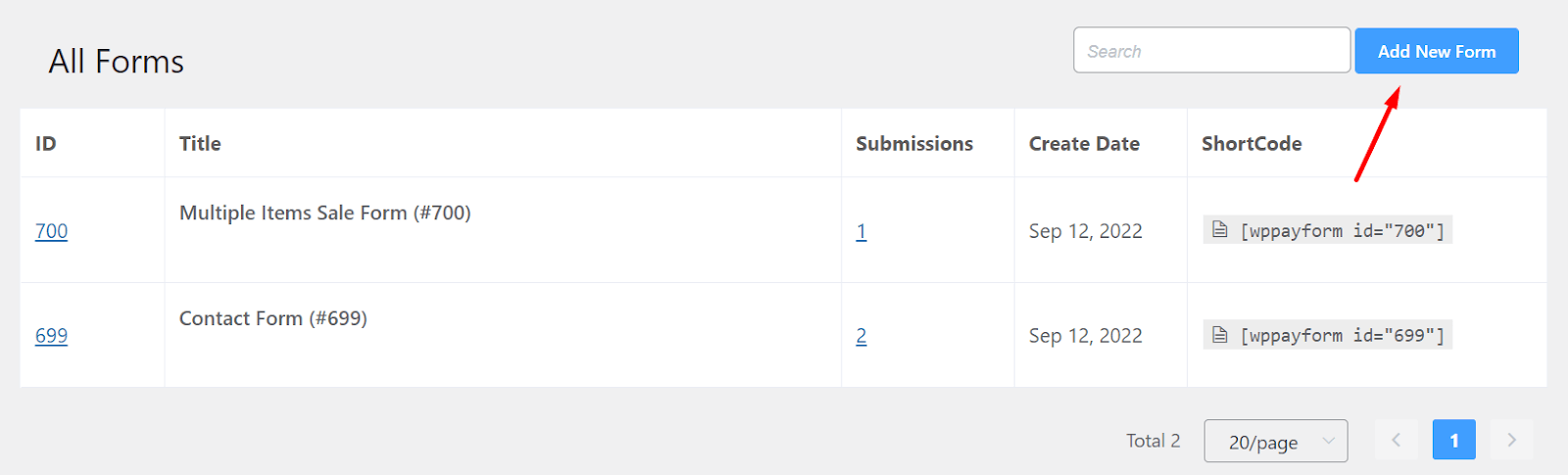Select the wppayform id="699" shortcode text
The width and height of the screenshot is (1568, 475).
[1342, 336]
